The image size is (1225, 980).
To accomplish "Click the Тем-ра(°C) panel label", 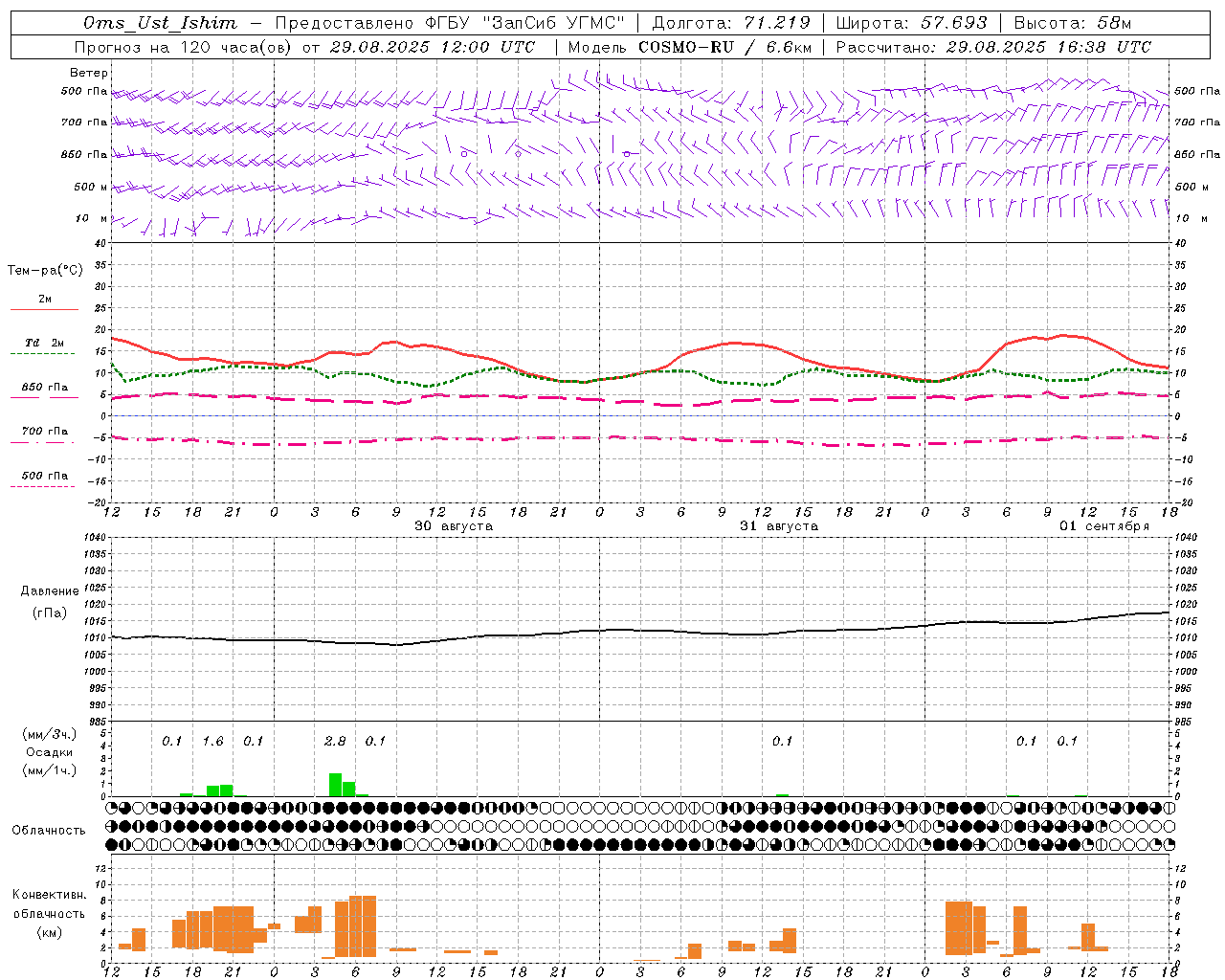I will (x=45, y=270).
